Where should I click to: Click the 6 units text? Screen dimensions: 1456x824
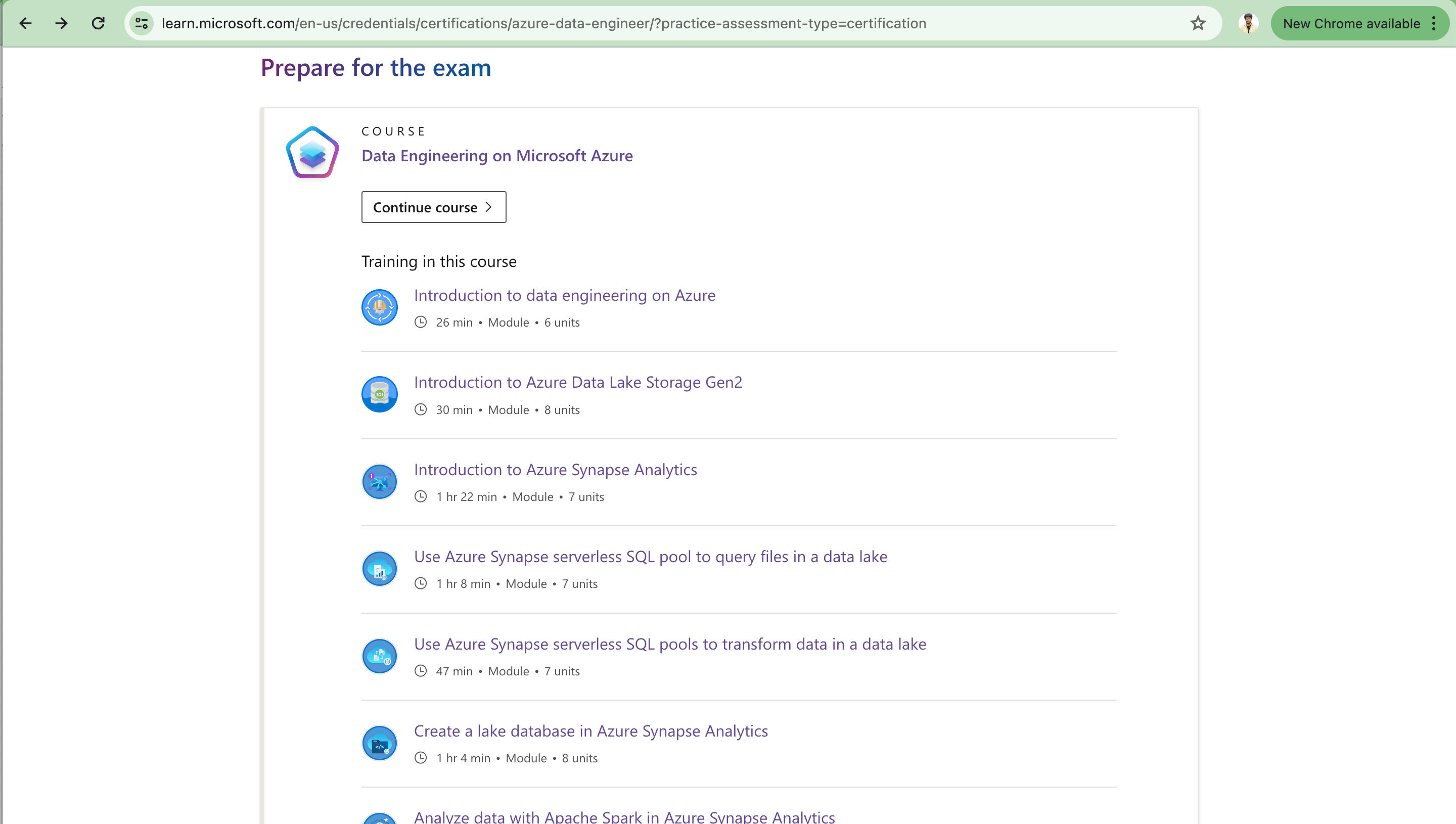562,323
